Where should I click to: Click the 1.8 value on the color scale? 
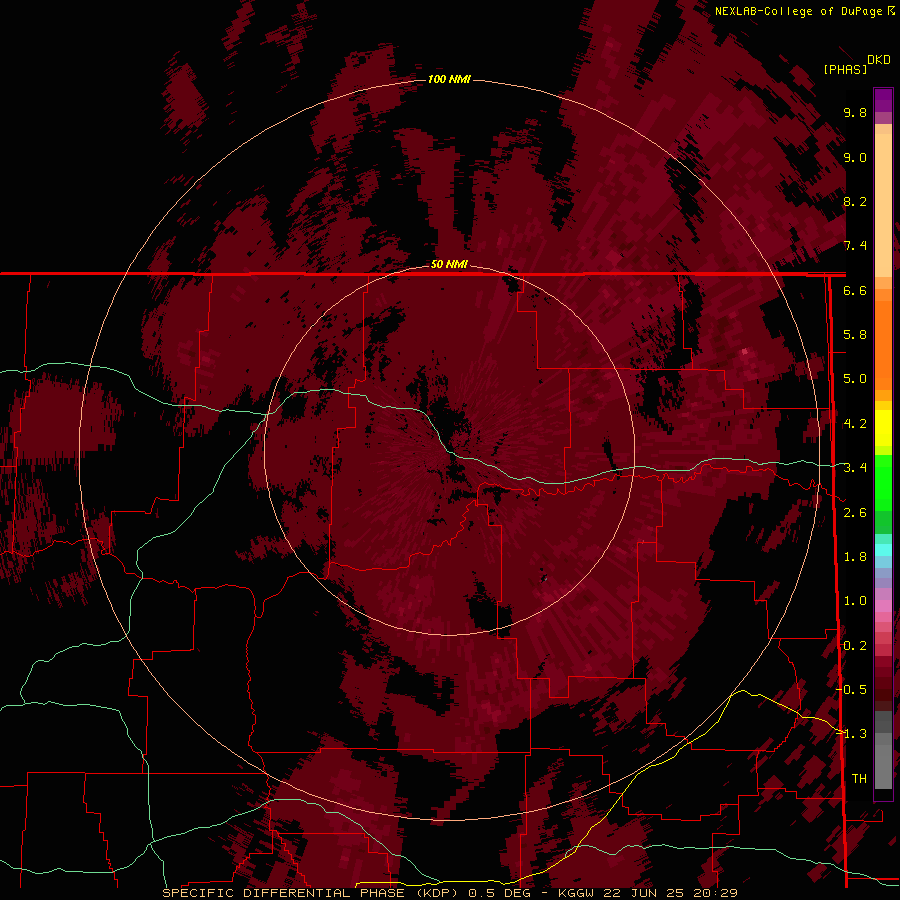[x=855, y=557]
